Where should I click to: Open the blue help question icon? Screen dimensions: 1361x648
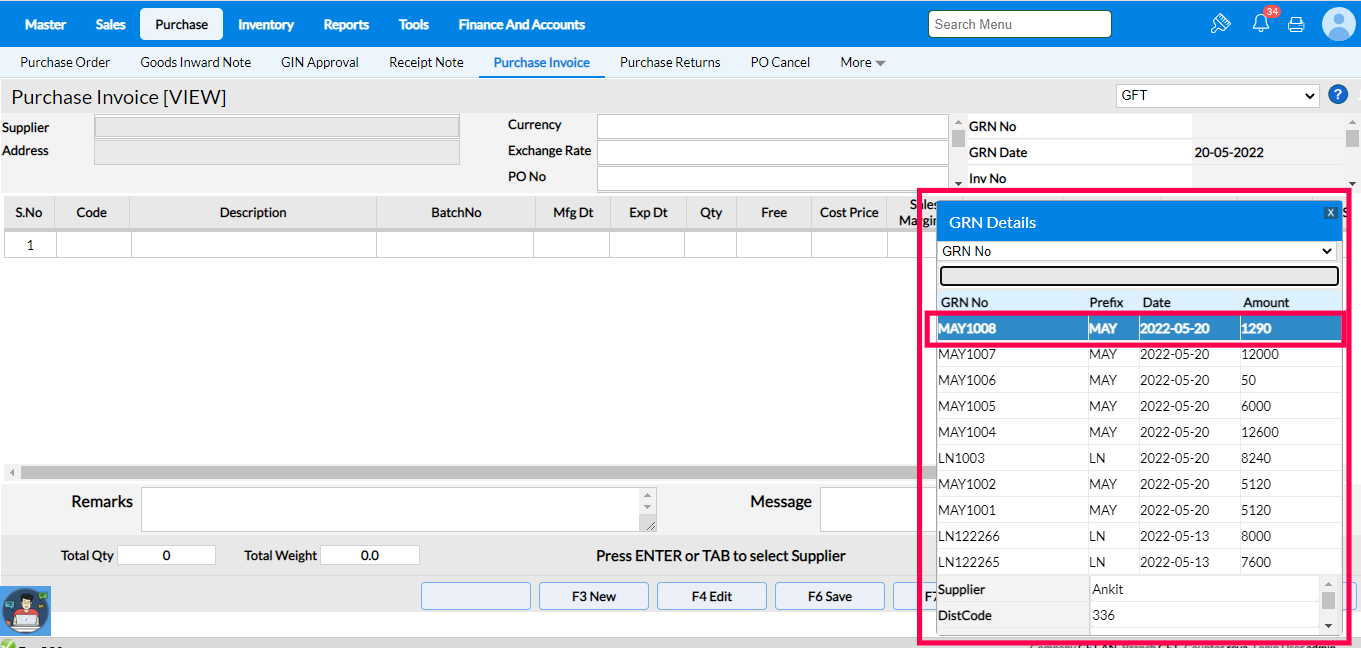coord(1338,95)
